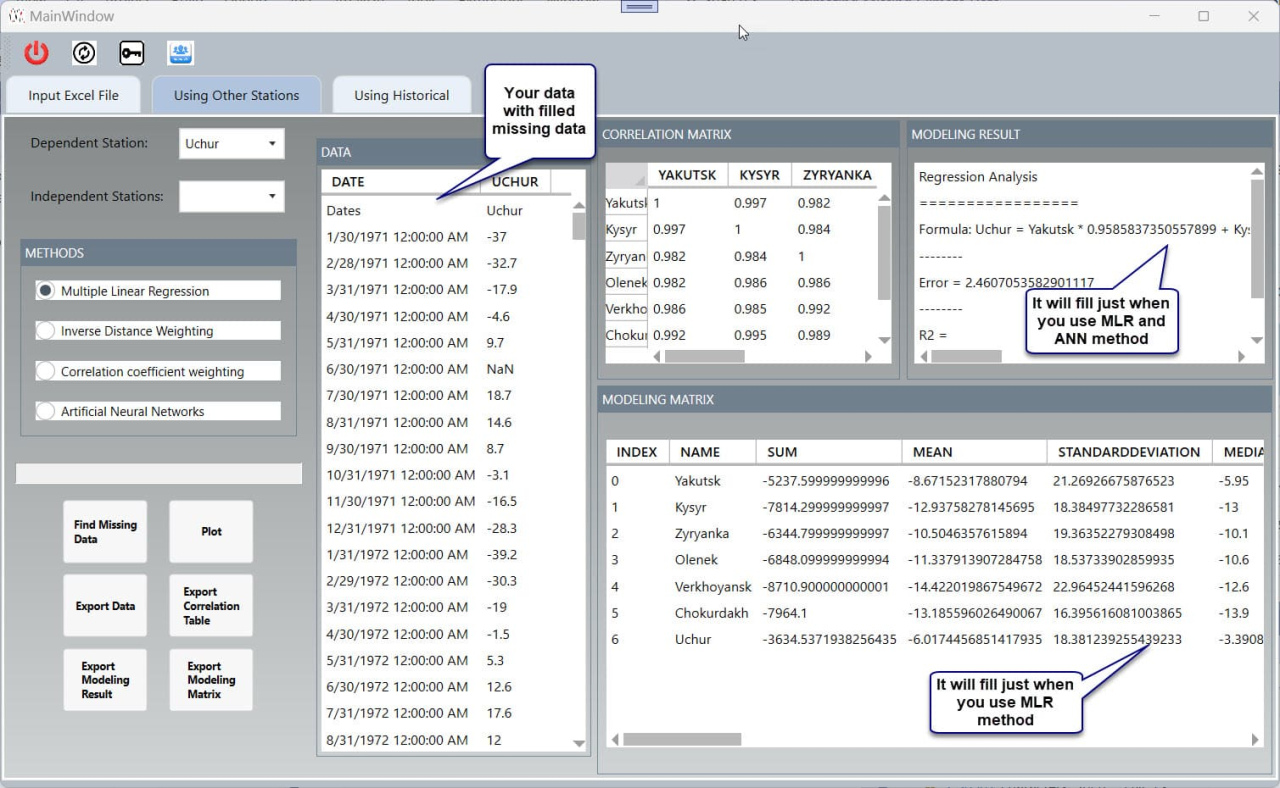Image resolution: width=1280 pixels, height=788 pixels.
Task: Click the MEAN column header in Modeling Matrix
Action: point(974,452)
